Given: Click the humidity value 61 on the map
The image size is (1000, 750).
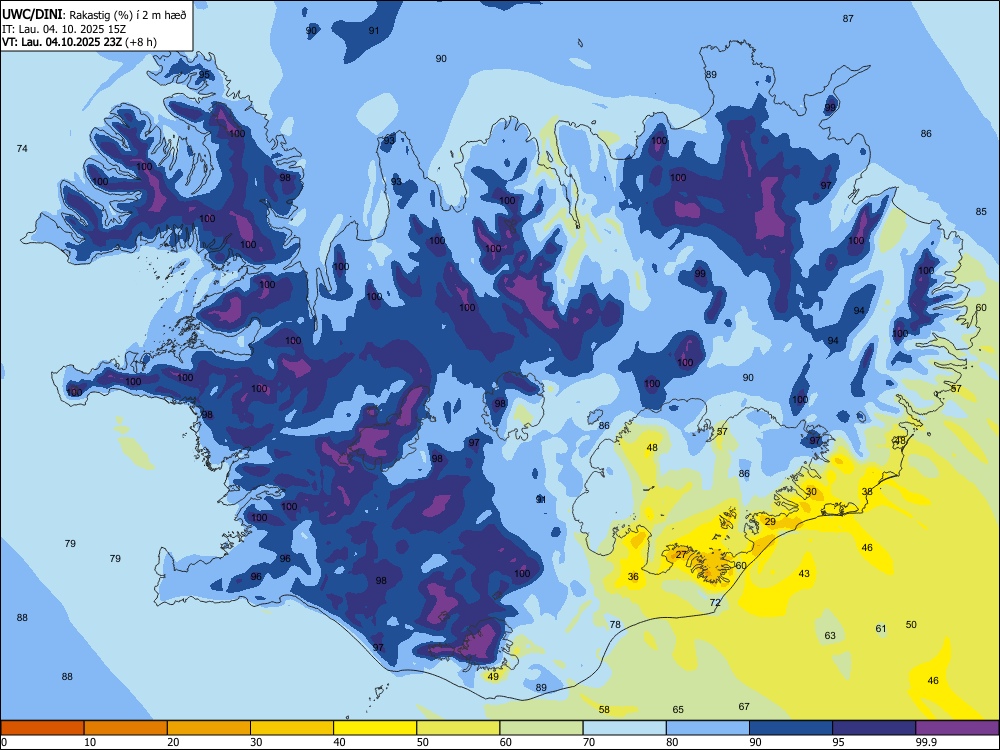Looking at the screenshot, I should tap(881, 629).
